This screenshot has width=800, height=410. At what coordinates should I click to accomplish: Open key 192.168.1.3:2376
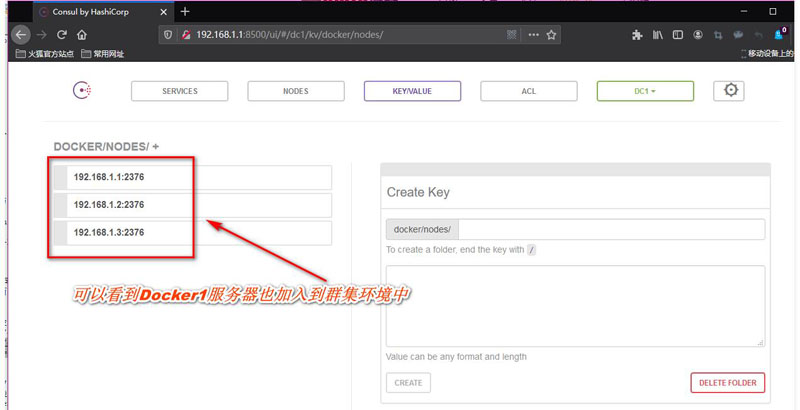point(193,233)
